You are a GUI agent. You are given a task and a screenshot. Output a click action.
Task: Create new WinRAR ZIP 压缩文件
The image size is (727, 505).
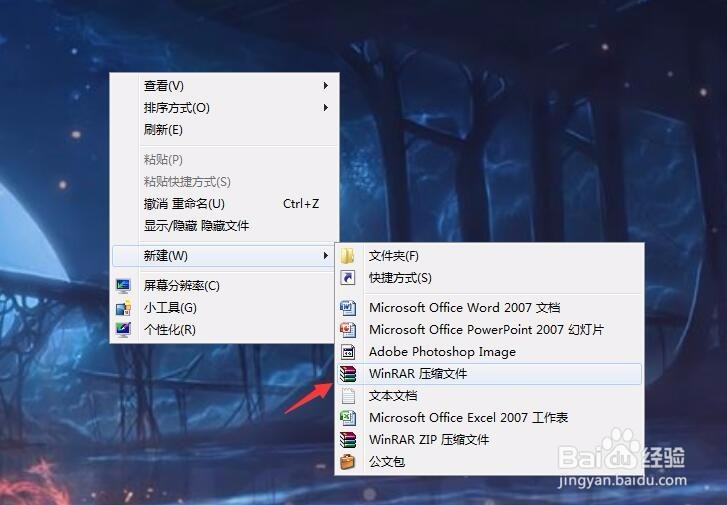490,440
